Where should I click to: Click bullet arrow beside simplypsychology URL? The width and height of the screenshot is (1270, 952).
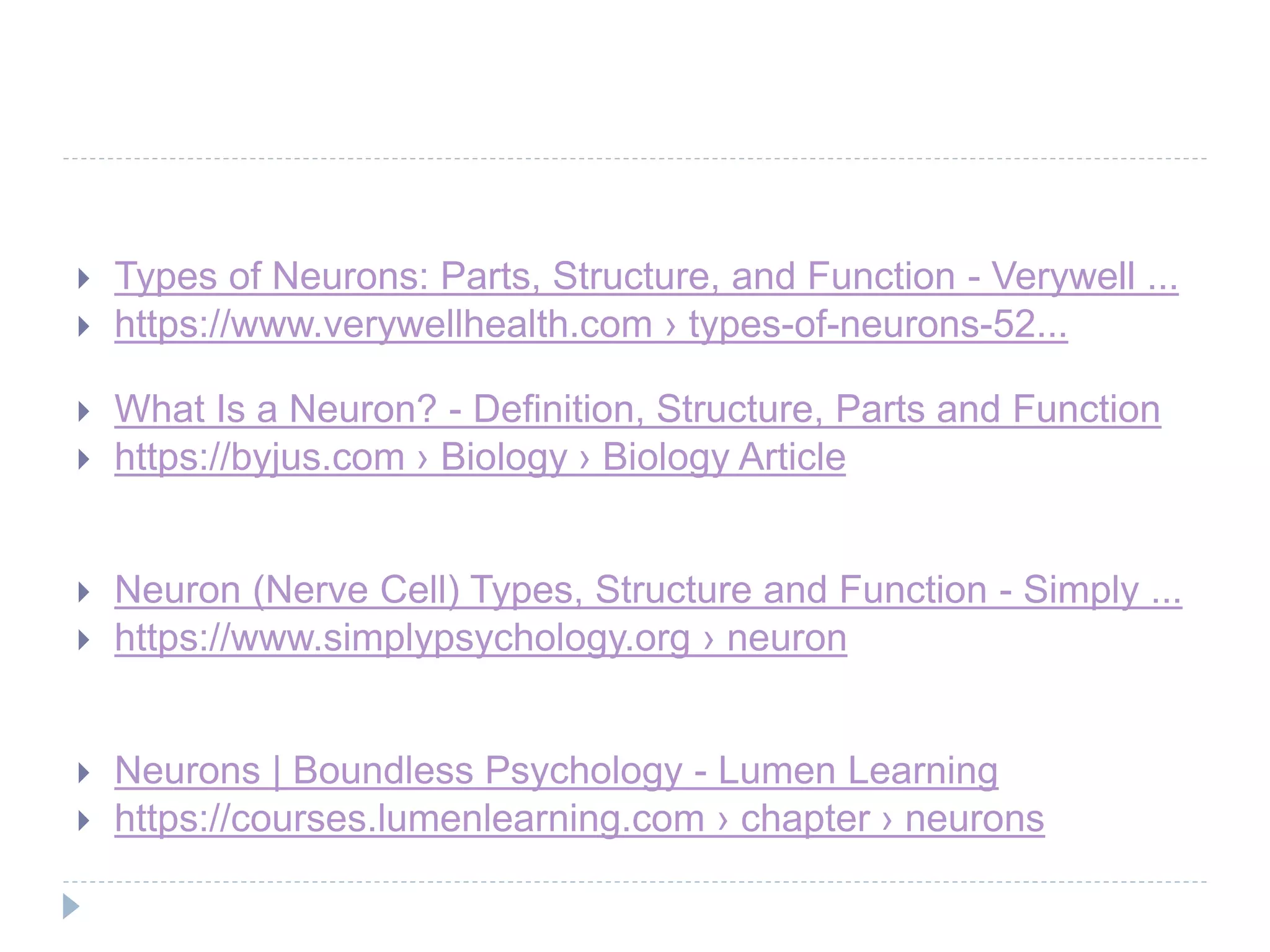[84, 640]
